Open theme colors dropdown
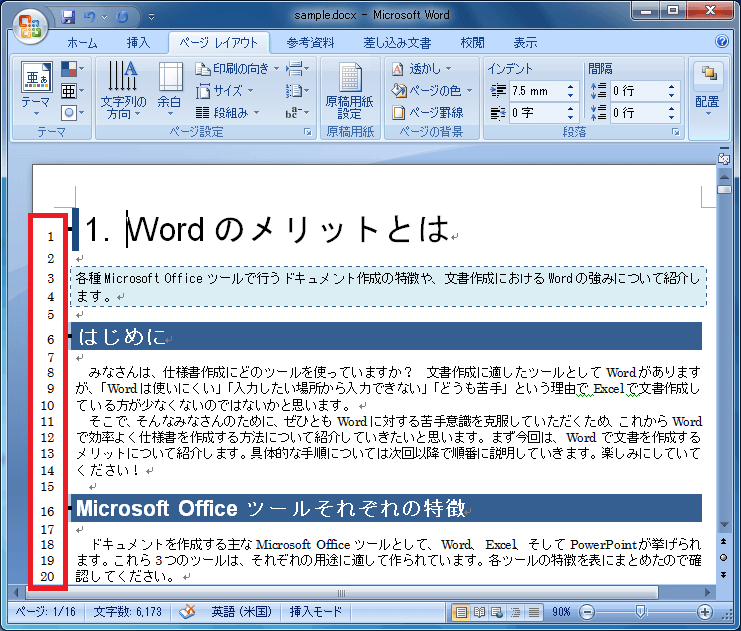 [x=72, y=69]
